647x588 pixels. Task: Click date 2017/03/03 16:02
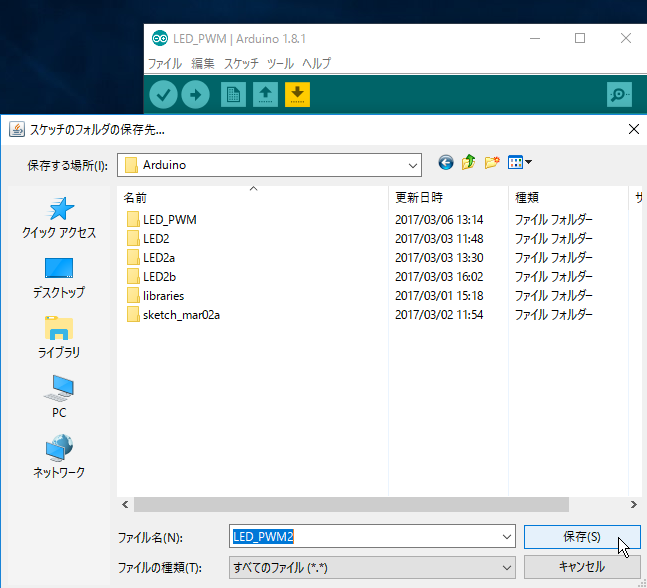(x=439, y=276)
